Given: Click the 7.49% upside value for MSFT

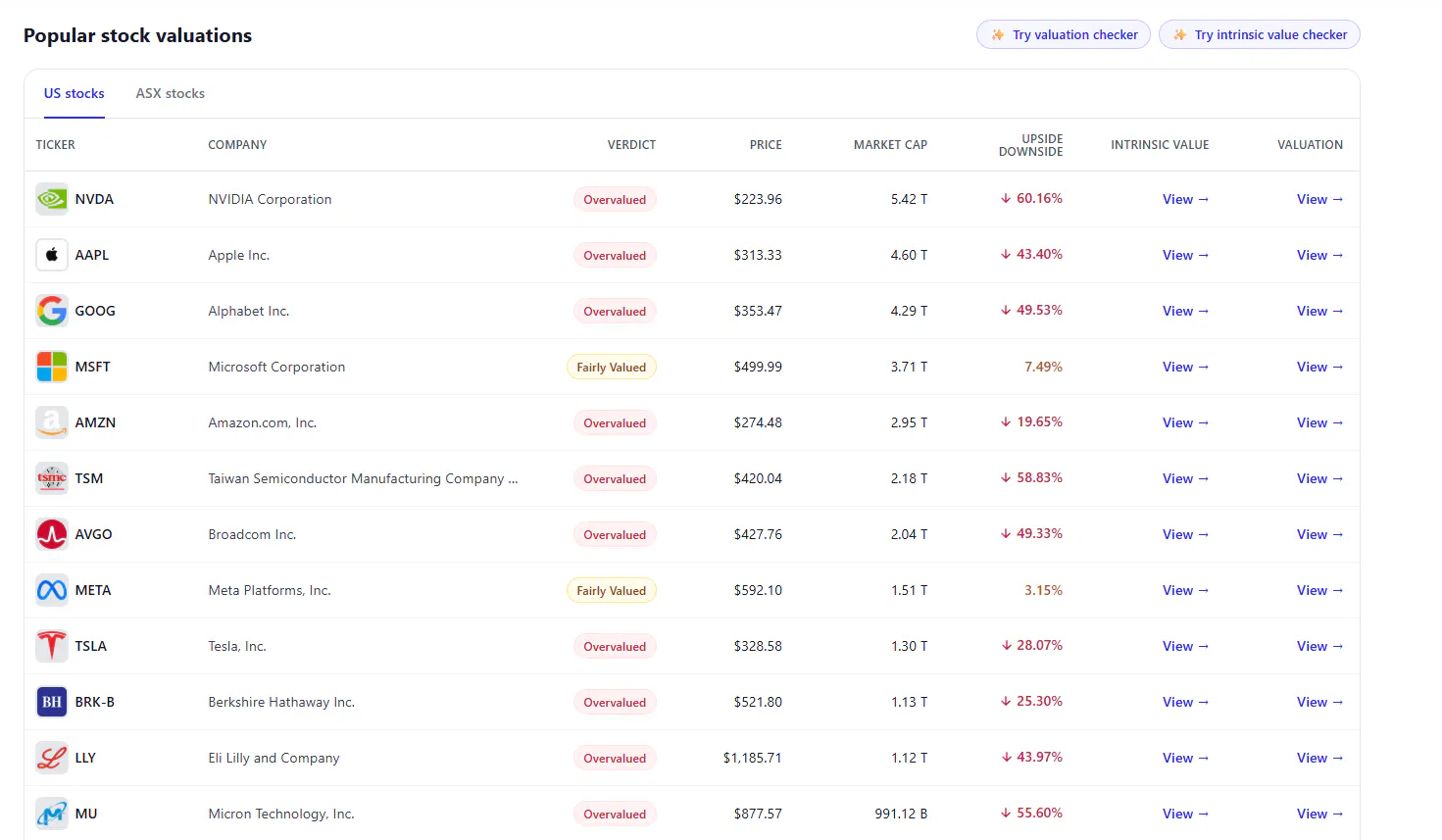Looking at the screenshot, I should tap(1043, 367).
